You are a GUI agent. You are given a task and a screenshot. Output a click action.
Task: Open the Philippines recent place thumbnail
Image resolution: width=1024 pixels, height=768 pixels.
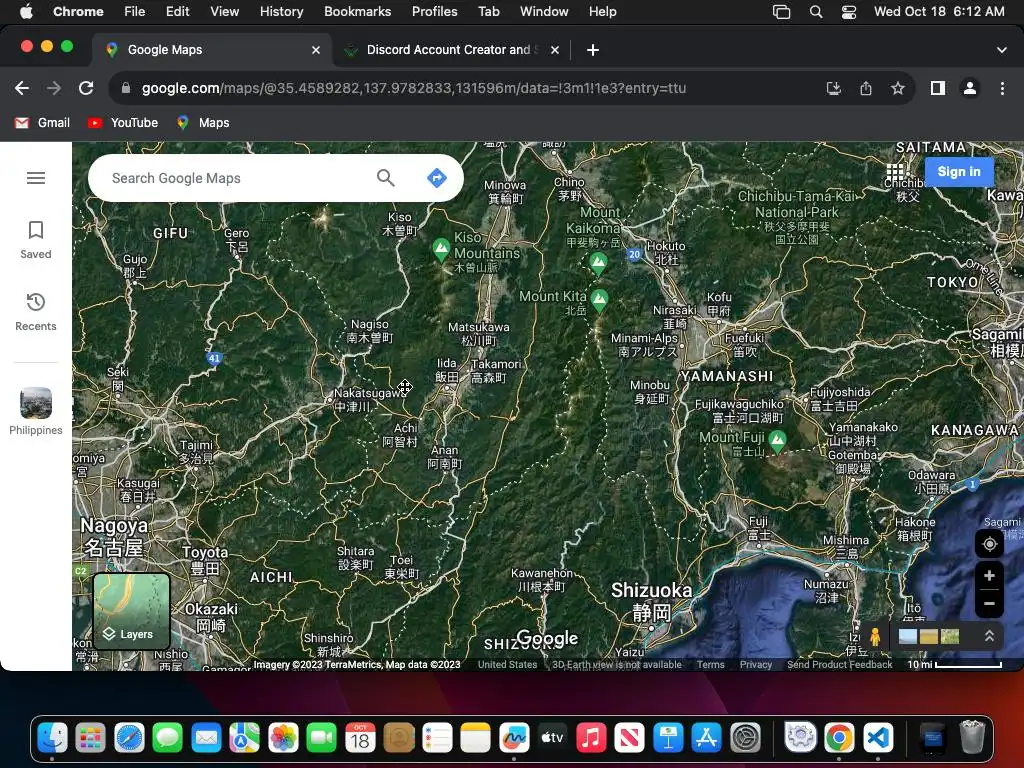coord(36,411)
